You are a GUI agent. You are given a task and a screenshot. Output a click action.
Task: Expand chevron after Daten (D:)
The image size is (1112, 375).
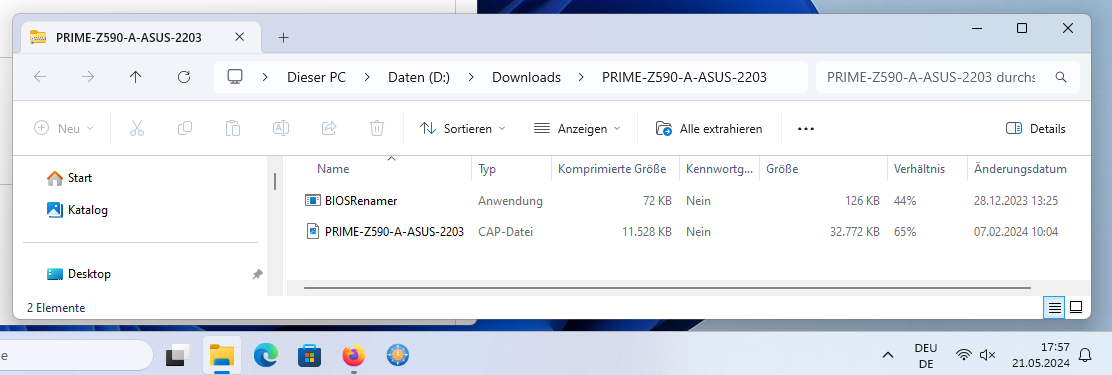coord(471,77)
